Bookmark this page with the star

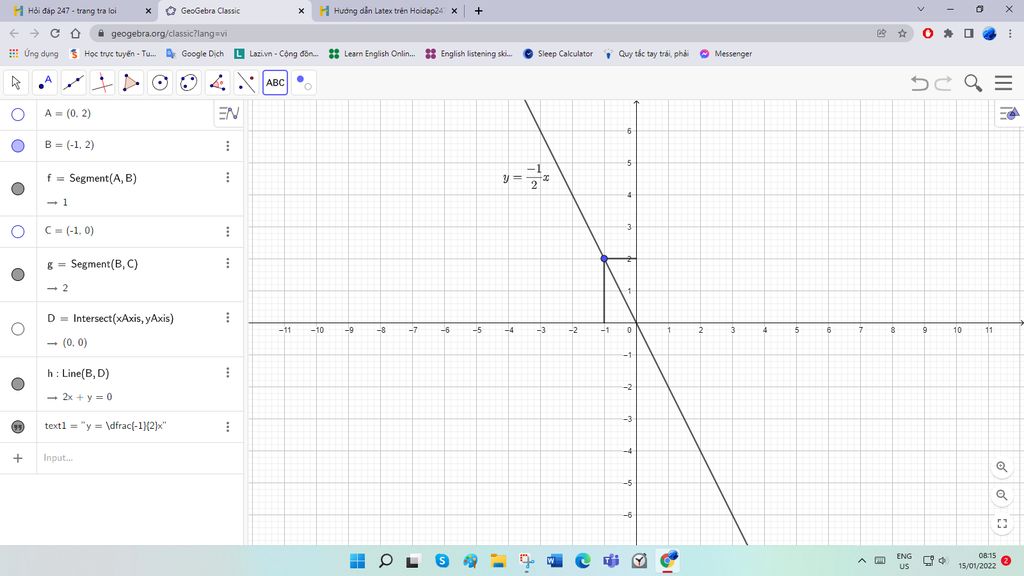click(902, 33)
